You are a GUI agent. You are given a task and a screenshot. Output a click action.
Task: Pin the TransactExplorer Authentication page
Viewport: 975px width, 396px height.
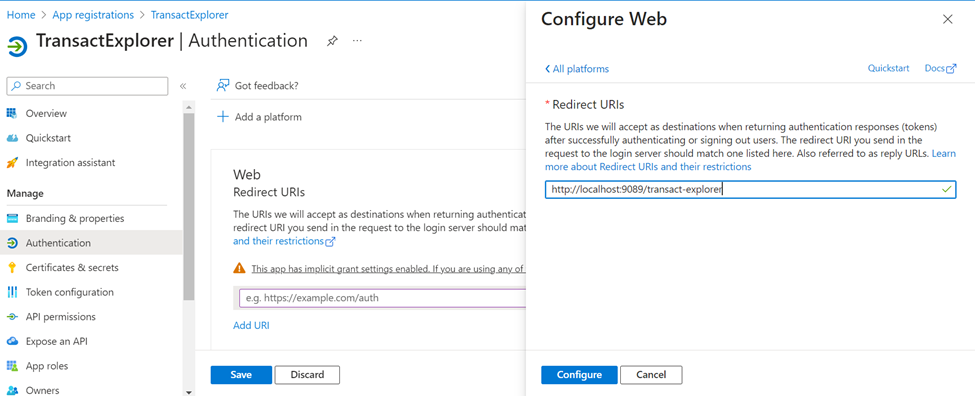pyautogui.click(x=333, y=41)
